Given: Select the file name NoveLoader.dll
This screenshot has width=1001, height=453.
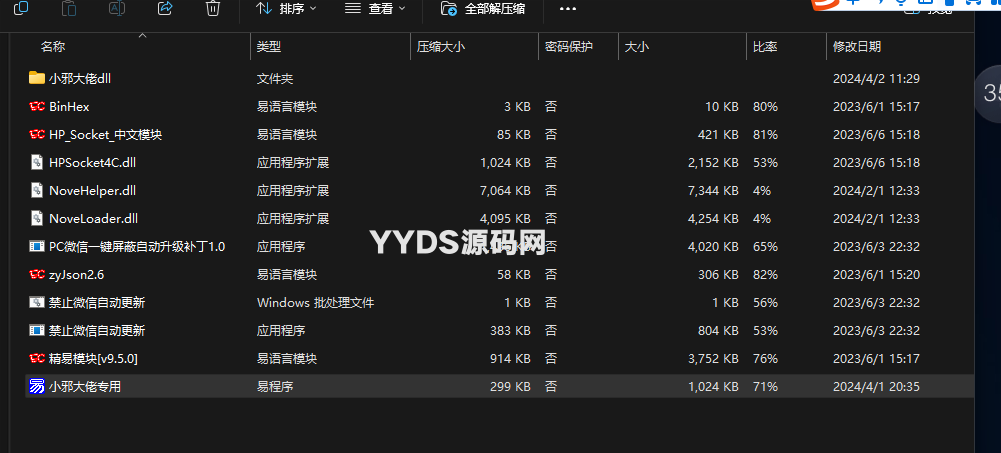Looking at the screenshot, I should 93,219.
